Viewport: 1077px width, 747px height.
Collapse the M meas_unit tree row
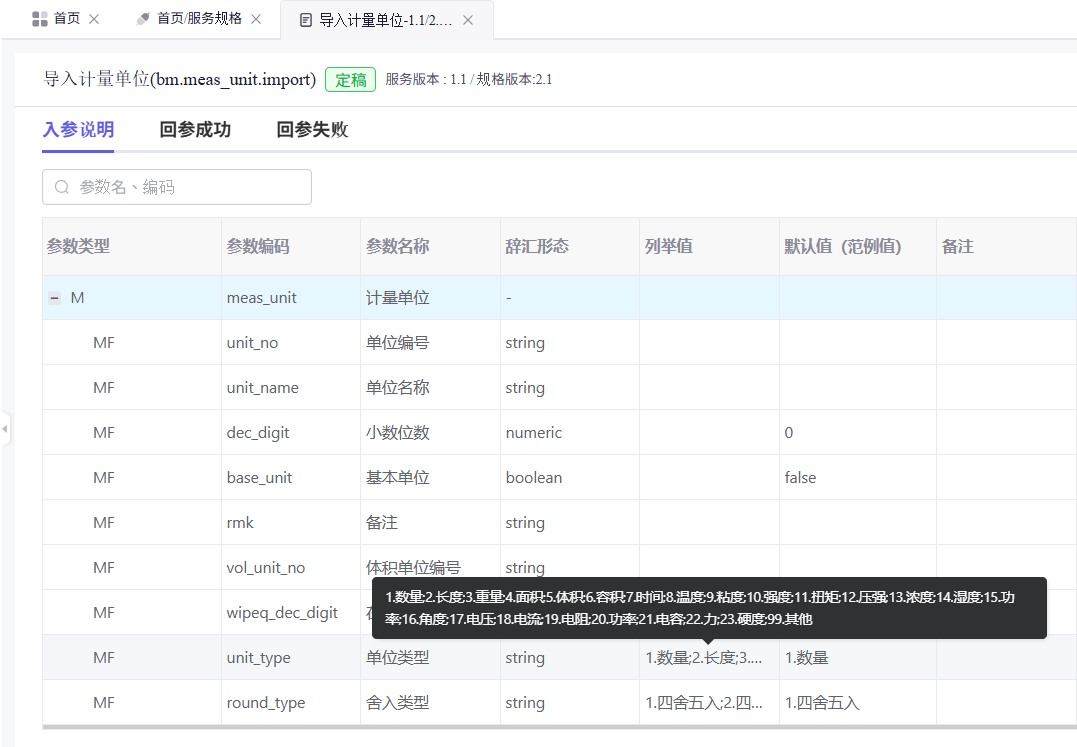pos(54,298)
